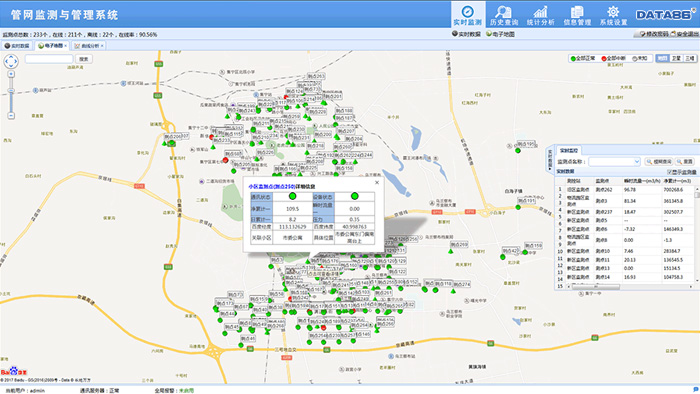Click the 安全退出 logout link

pos(684,34)
